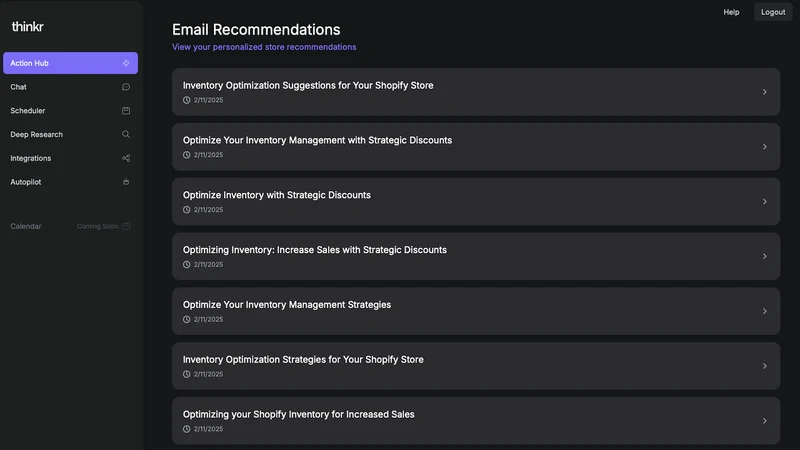Open 'Optimize Your Inventory Management Strategies' email
Viewport: 800px width, 450px height.
476,311
